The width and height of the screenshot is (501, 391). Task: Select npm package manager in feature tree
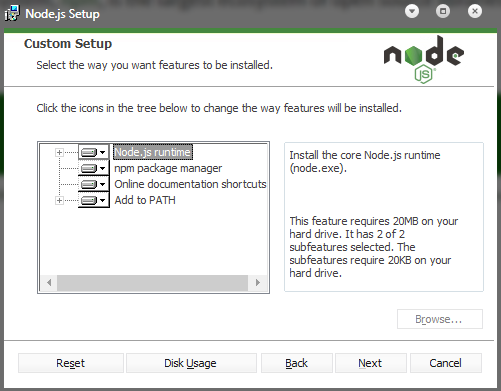[x=168, y=168]
